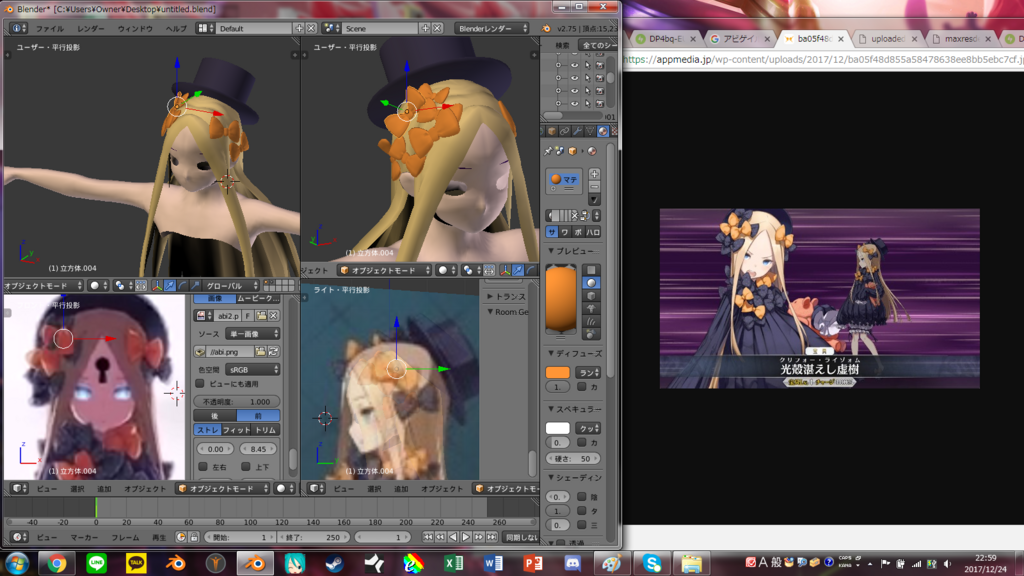
Task: Open Skype from the taskbar
Action: [651, 563]
